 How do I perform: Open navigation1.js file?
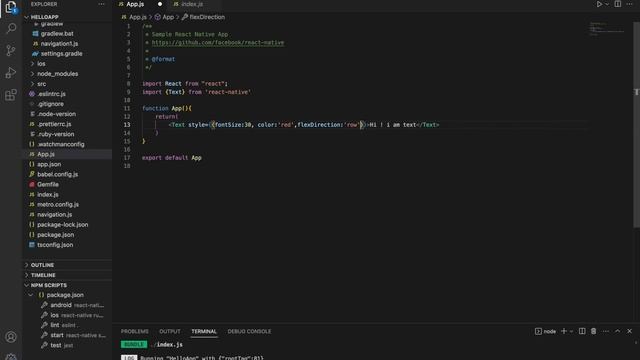[59, 44]
